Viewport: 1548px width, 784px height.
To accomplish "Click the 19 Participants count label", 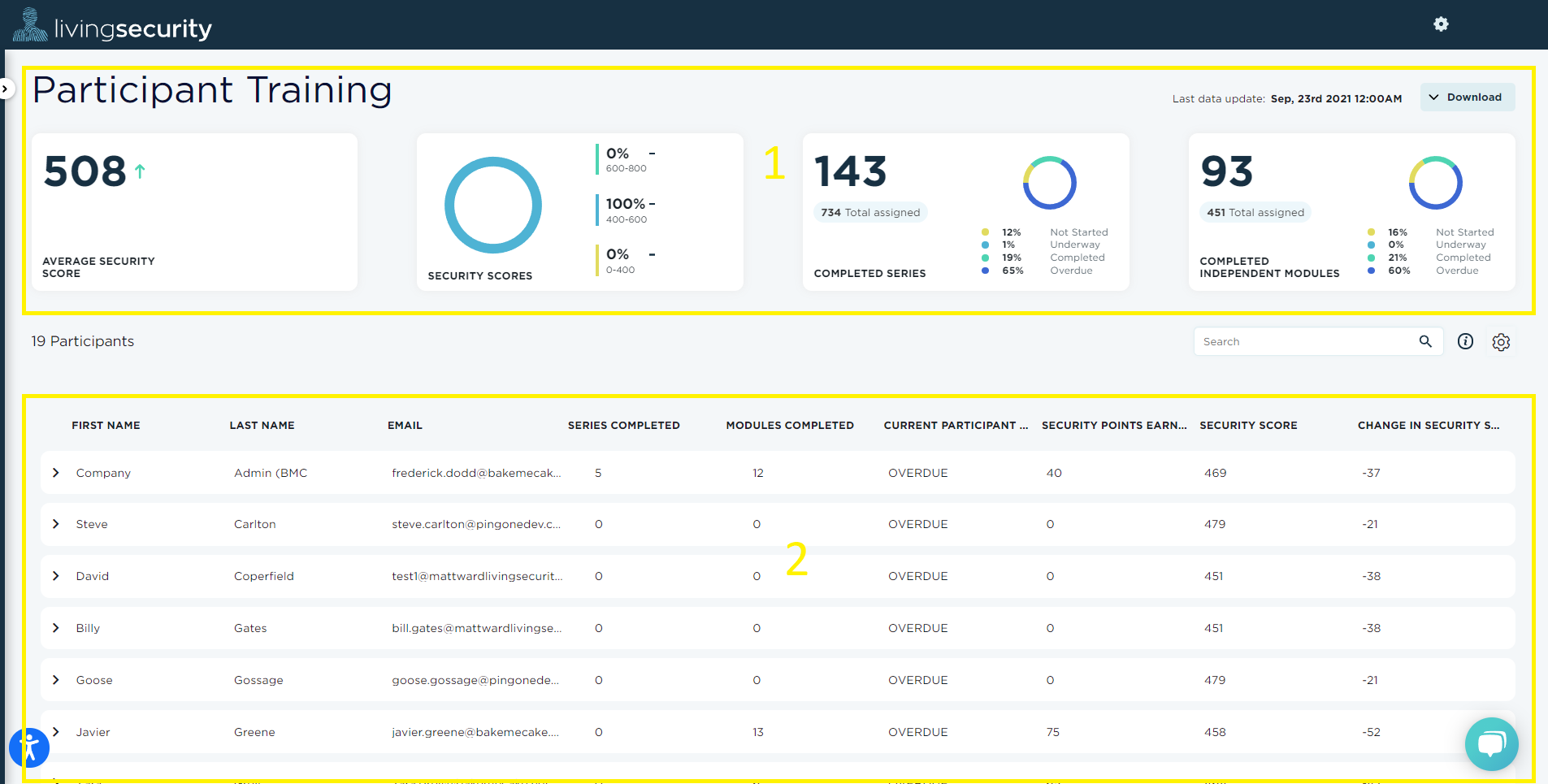I will coord(83,341).
